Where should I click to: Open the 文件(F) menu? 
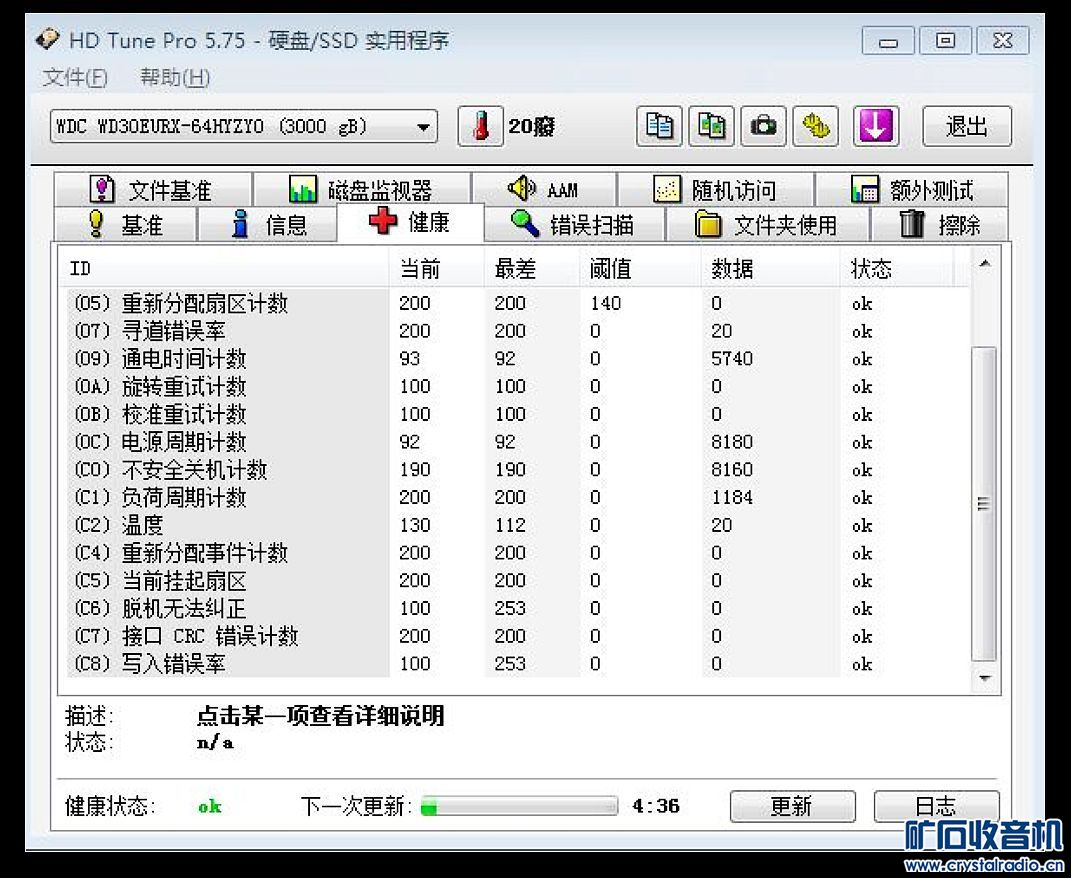[75, 77]
